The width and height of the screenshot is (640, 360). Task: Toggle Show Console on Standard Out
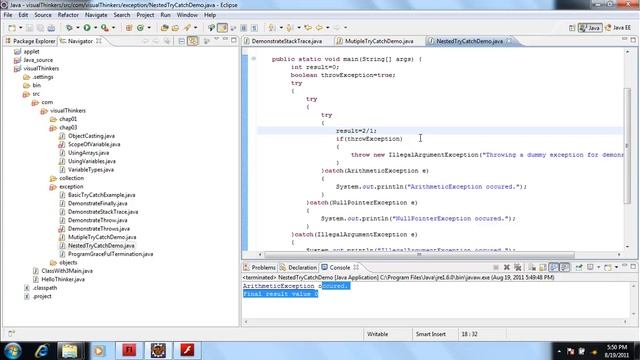pyautogui.click(x=553, y=267)
